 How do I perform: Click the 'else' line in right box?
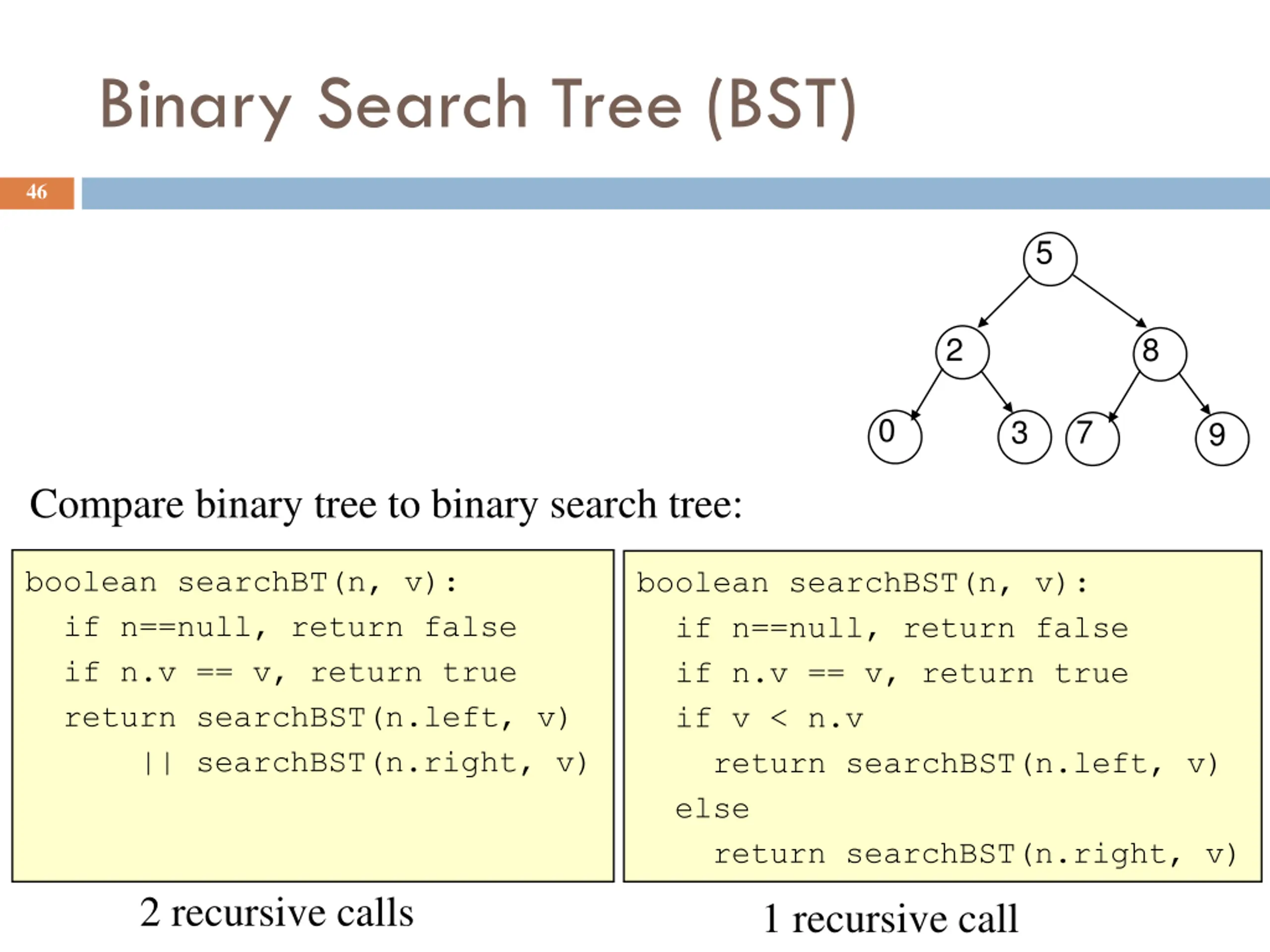tap(712, 809)
